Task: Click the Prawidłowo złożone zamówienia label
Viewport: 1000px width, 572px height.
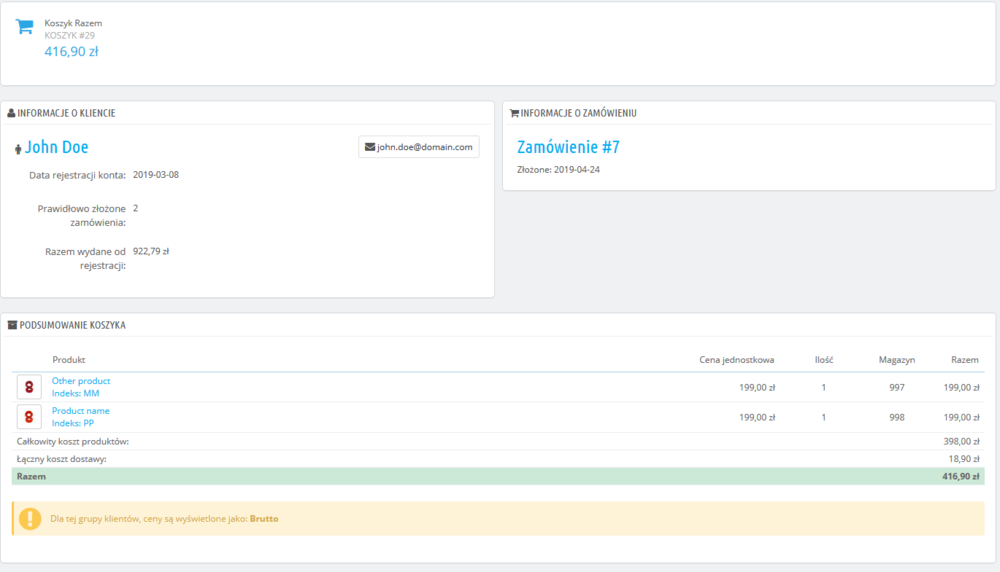Action: pyautogui.click(x=82, y=216)
